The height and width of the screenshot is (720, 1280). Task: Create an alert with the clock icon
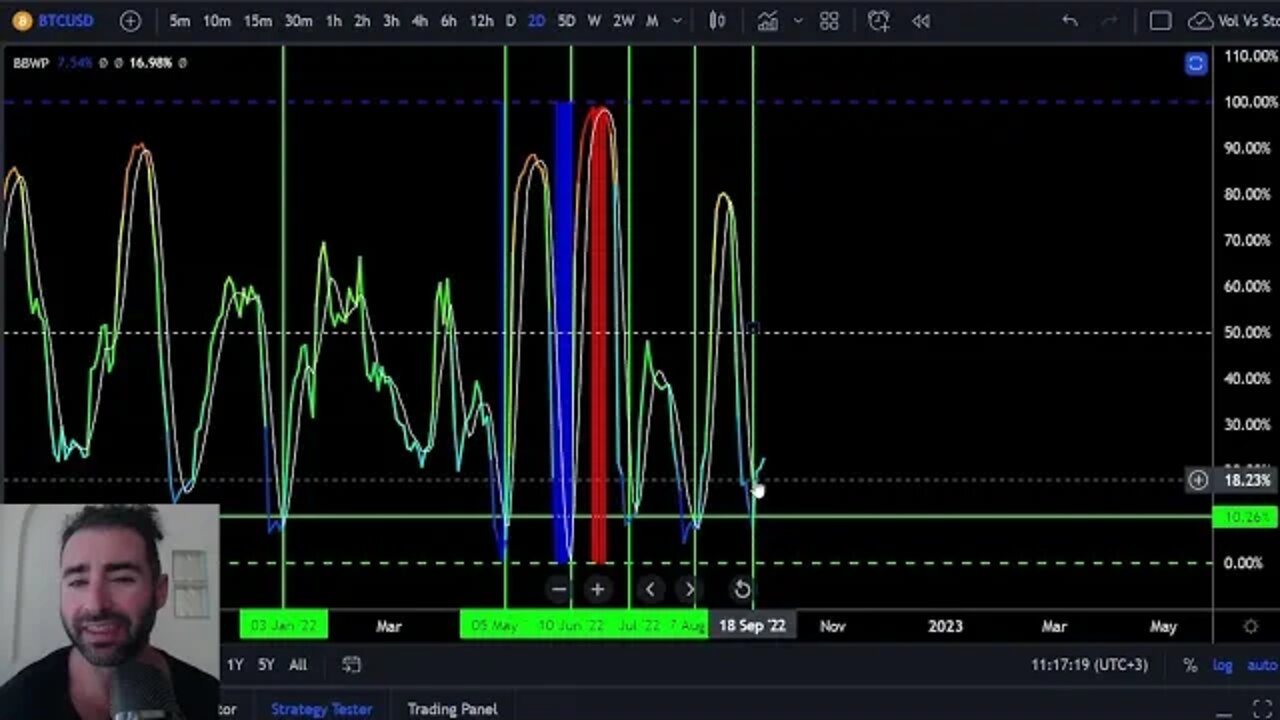[878, 20]
